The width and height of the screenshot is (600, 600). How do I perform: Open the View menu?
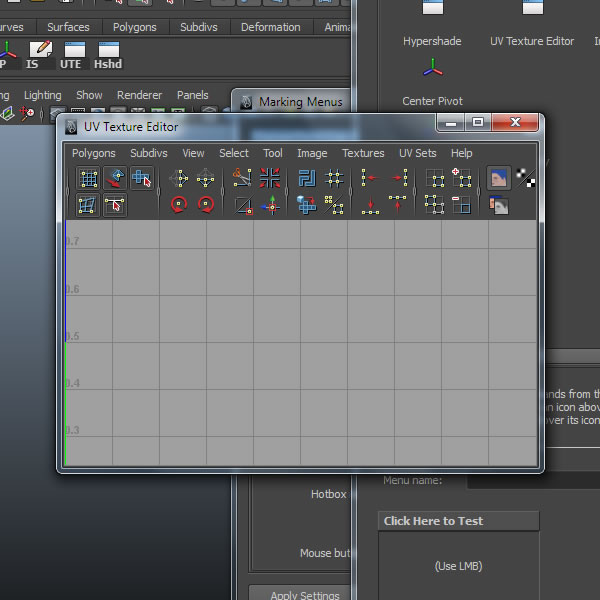193,153
